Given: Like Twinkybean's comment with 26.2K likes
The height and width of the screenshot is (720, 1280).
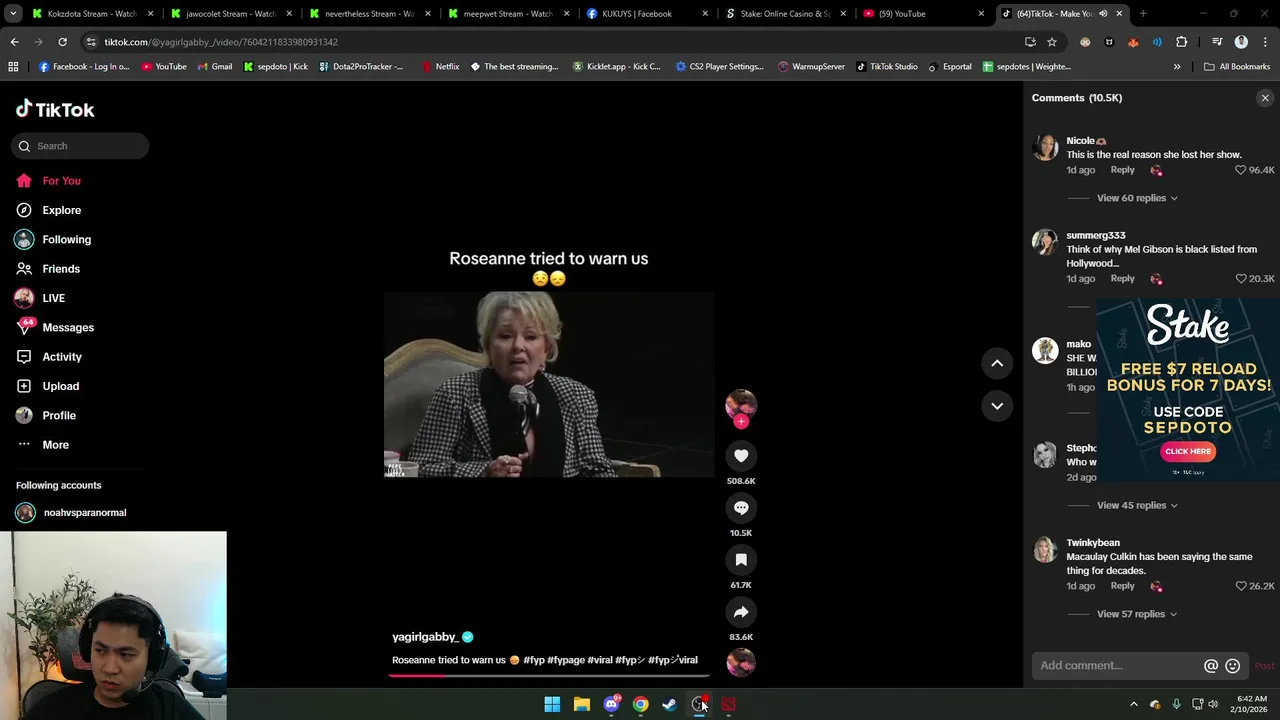Looking at the screenshot, I should click(1241, 586).
